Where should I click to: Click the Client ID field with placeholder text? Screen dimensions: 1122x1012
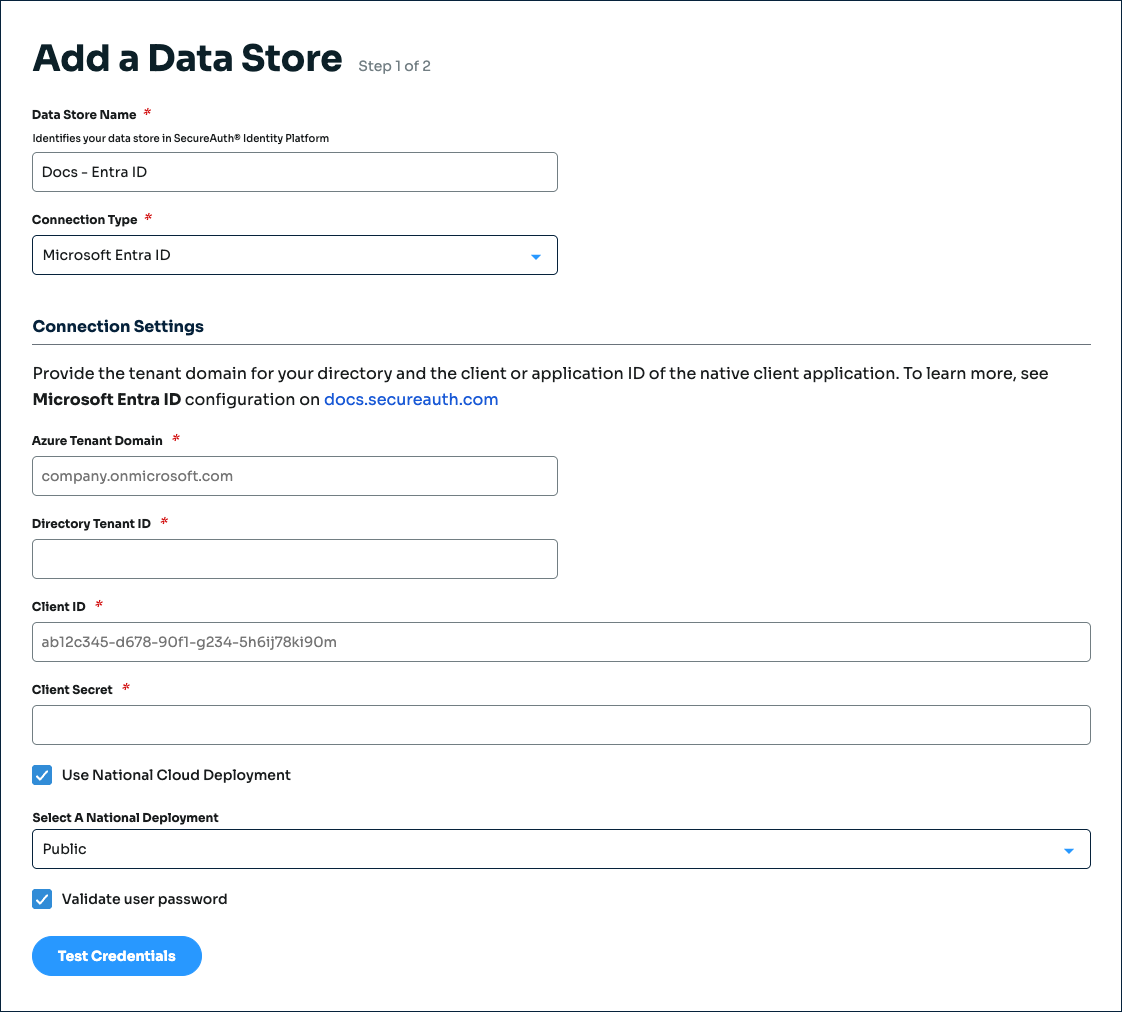561,641
